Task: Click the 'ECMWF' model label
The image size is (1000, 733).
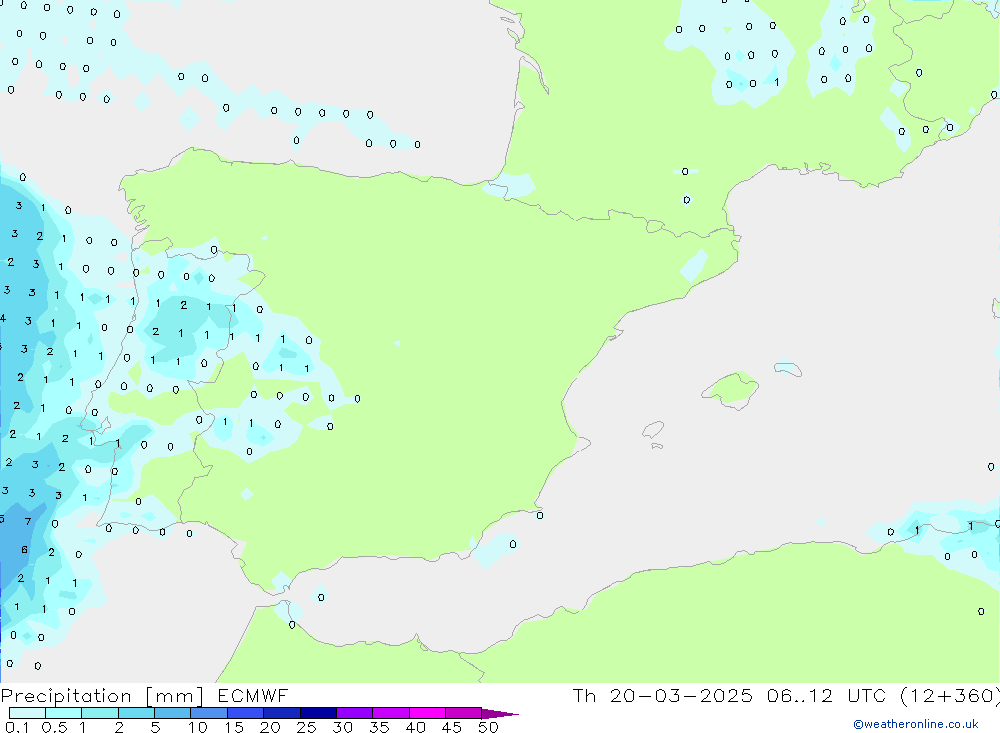Action: [x=253, y=695]
